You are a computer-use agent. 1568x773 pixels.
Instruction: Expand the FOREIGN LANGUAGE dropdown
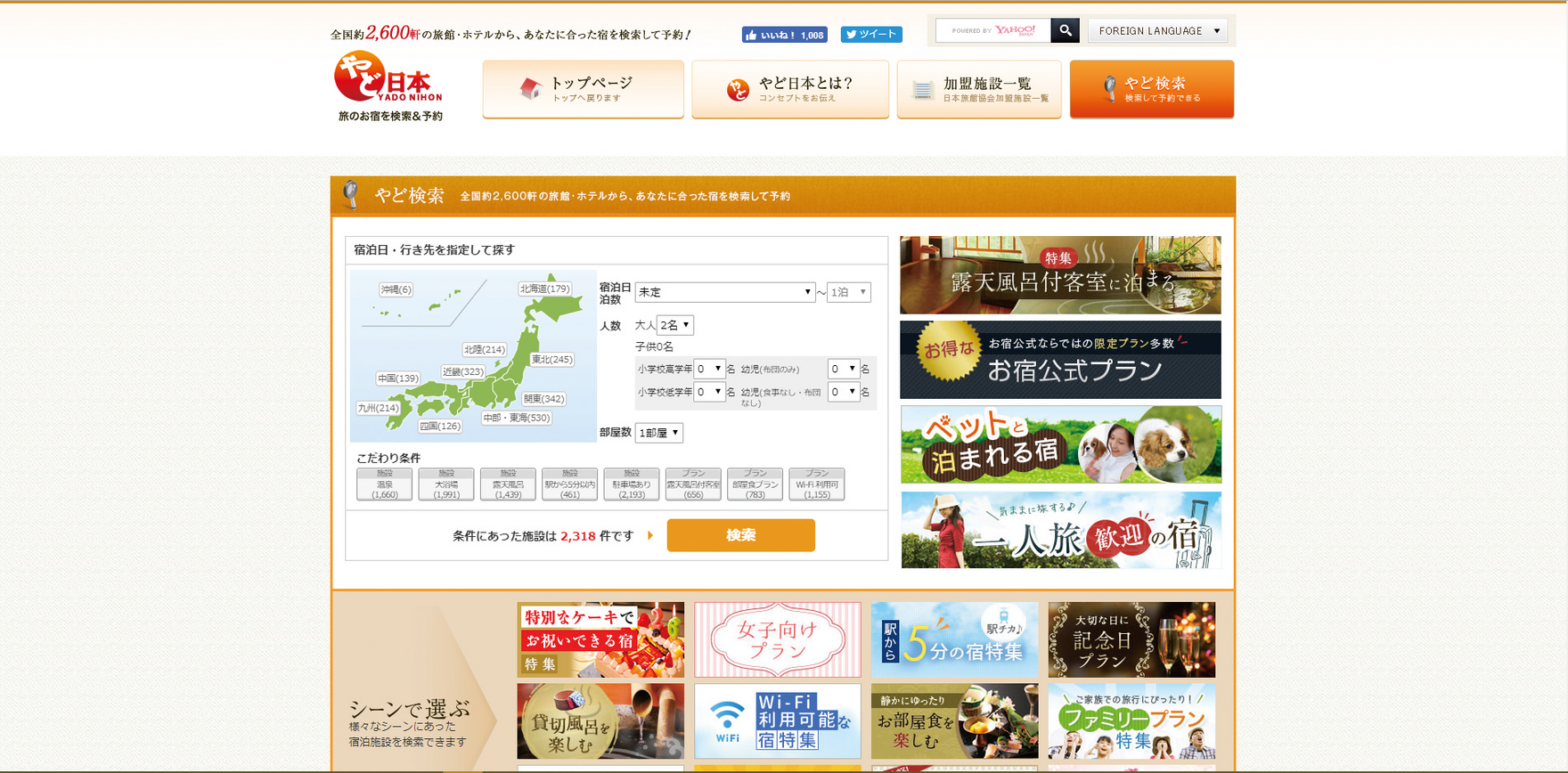pos(1157,30)
